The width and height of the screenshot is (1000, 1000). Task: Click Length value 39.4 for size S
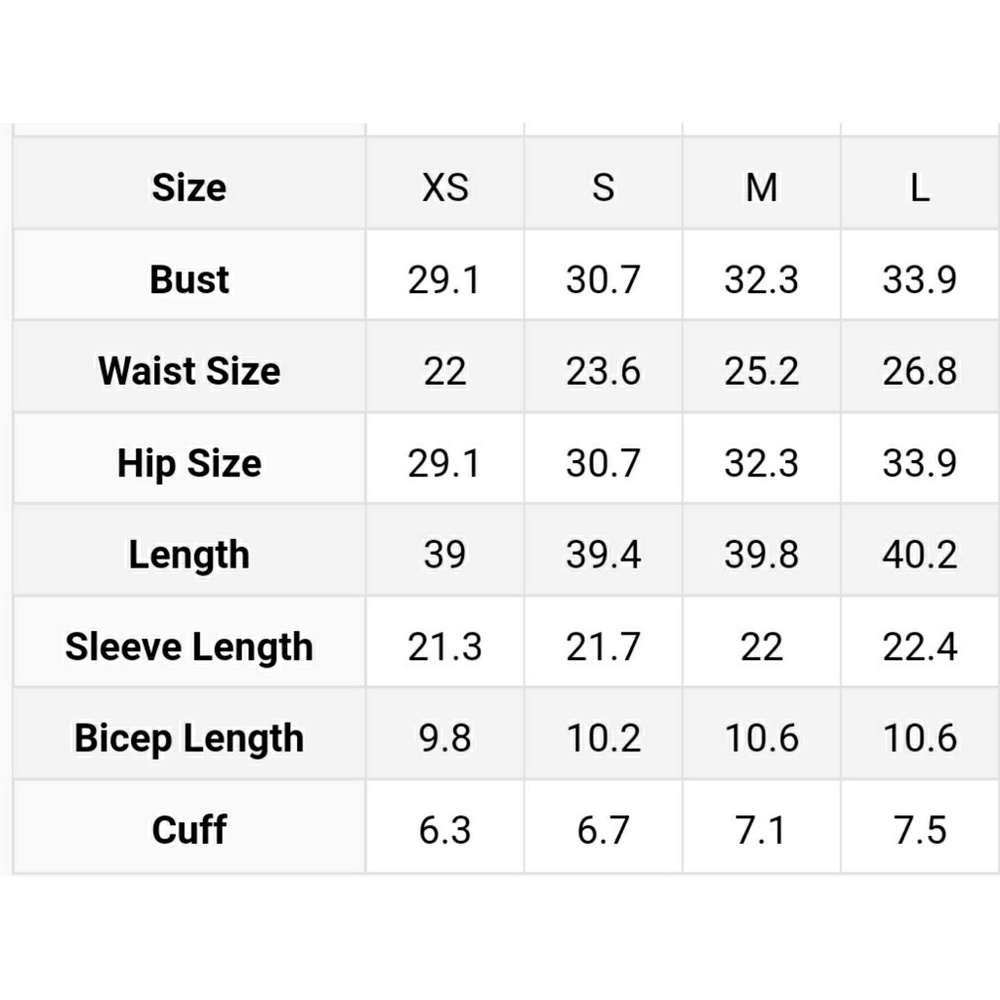coord(603,555)
